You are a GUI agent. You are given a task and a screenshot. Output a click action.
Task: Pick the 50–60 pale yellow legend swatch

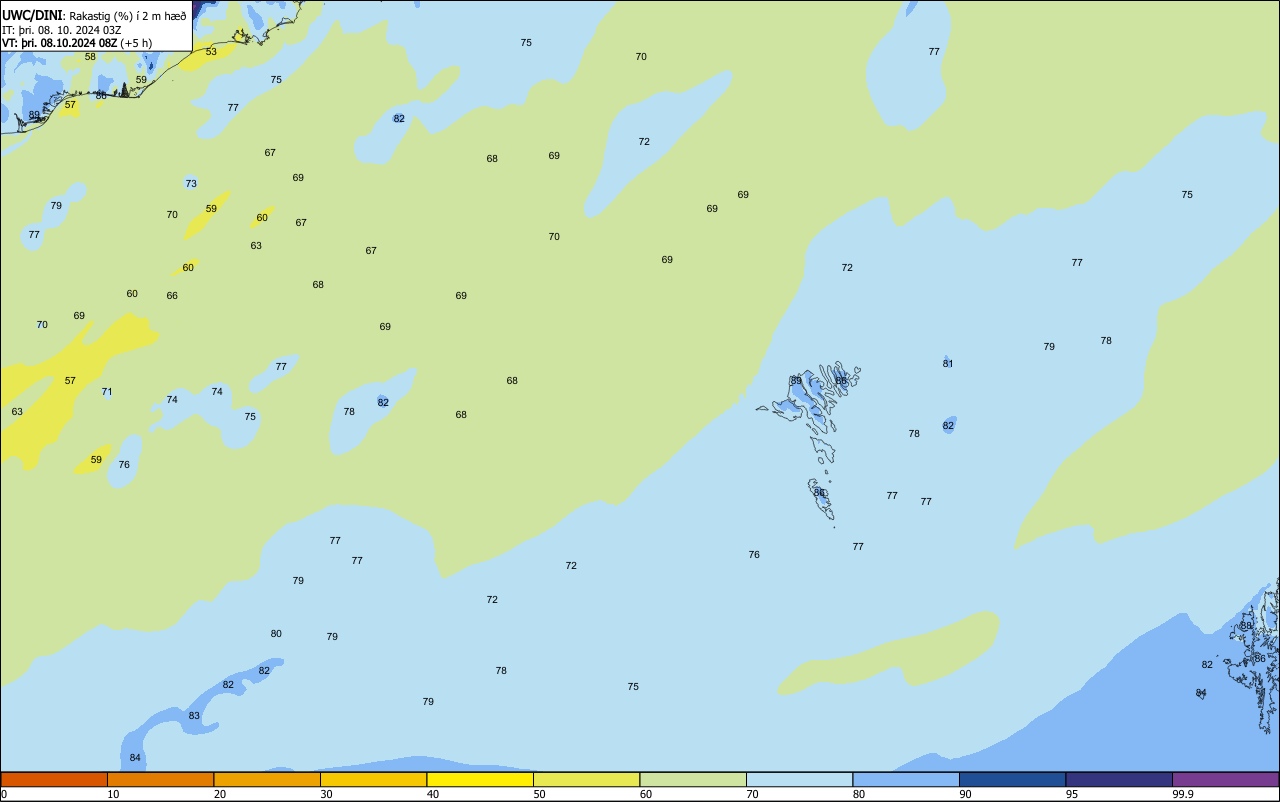(x=586, y=779)
